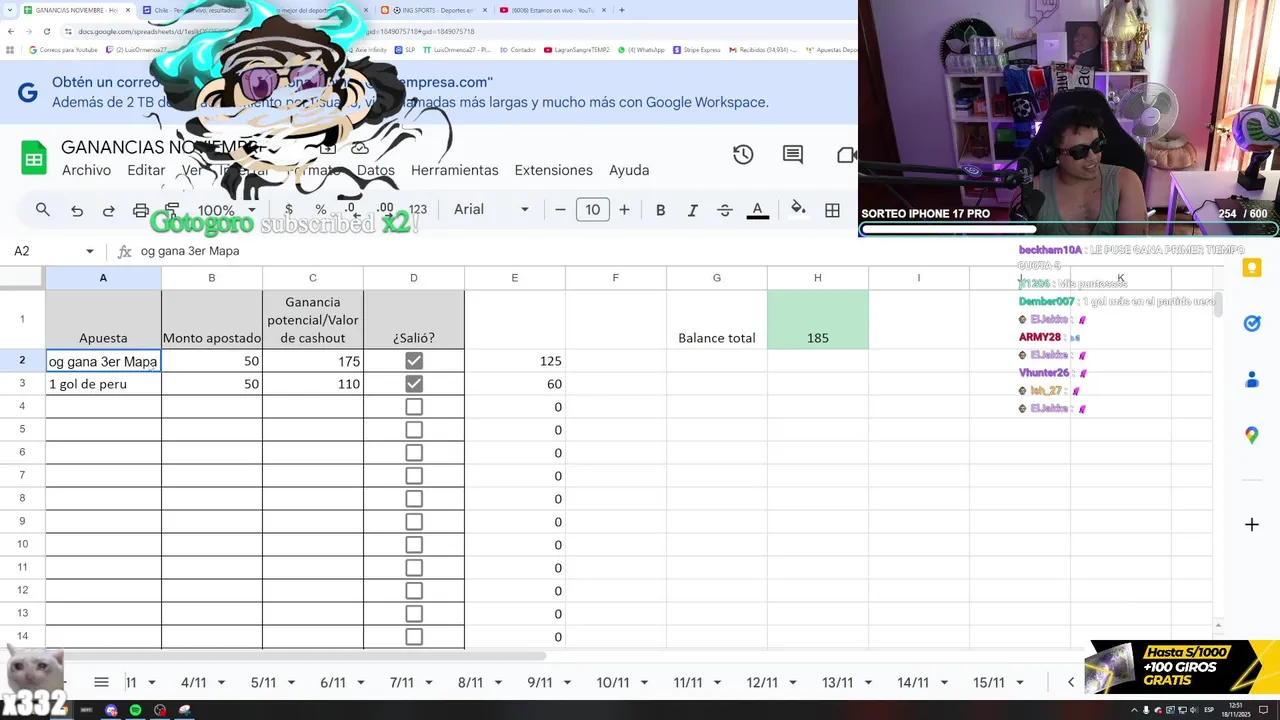Open a new browser tab
The image size is (1280, 720).
(621, 10)
